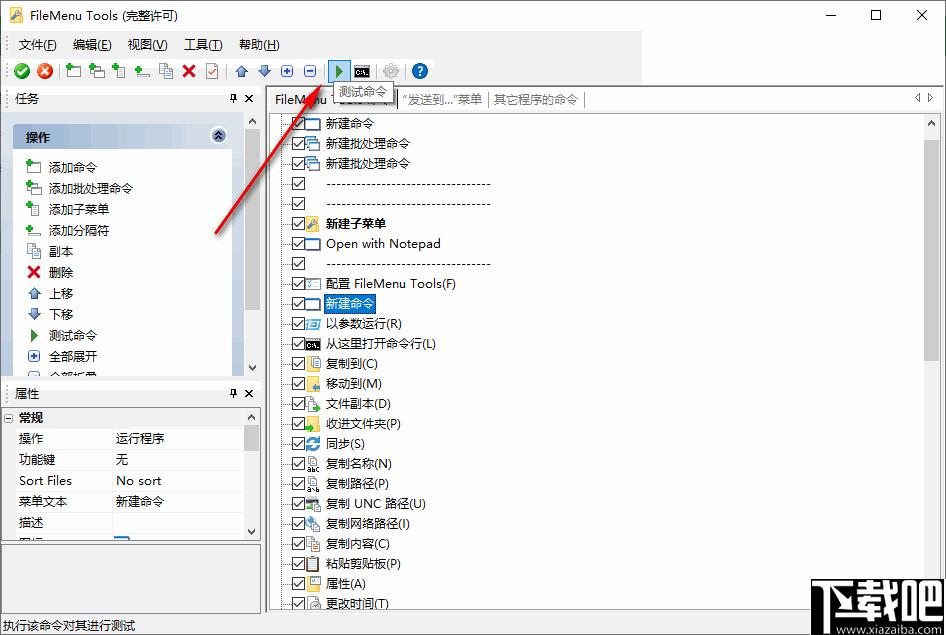Screen dimensions: 946x635
Task: Toggle the 同步(S) command checkbox
Action: pos(297,443)
